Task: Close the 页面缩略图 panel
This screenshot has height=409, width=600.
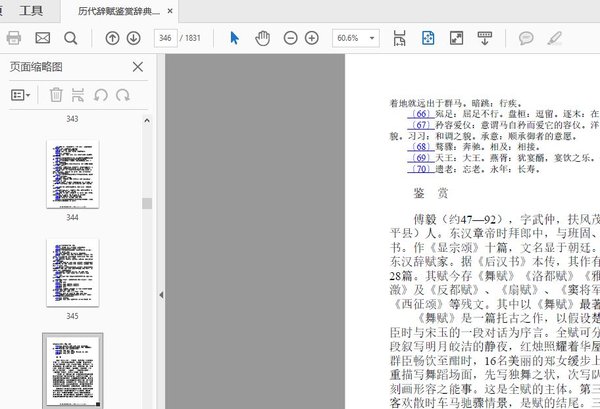Action: (138, 67)
